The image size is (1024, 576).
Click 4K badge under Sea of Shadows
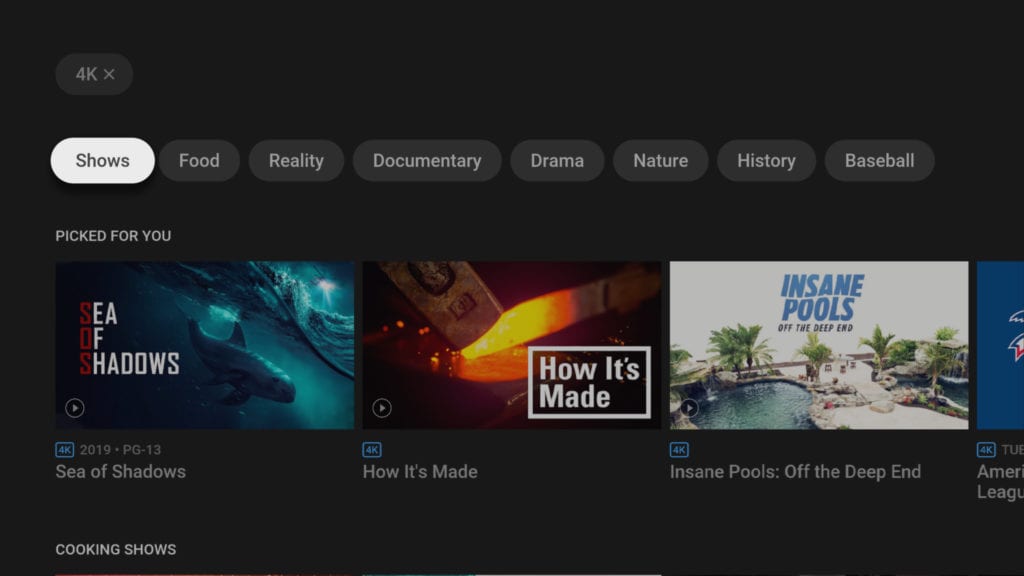click(x=65, y=450)
